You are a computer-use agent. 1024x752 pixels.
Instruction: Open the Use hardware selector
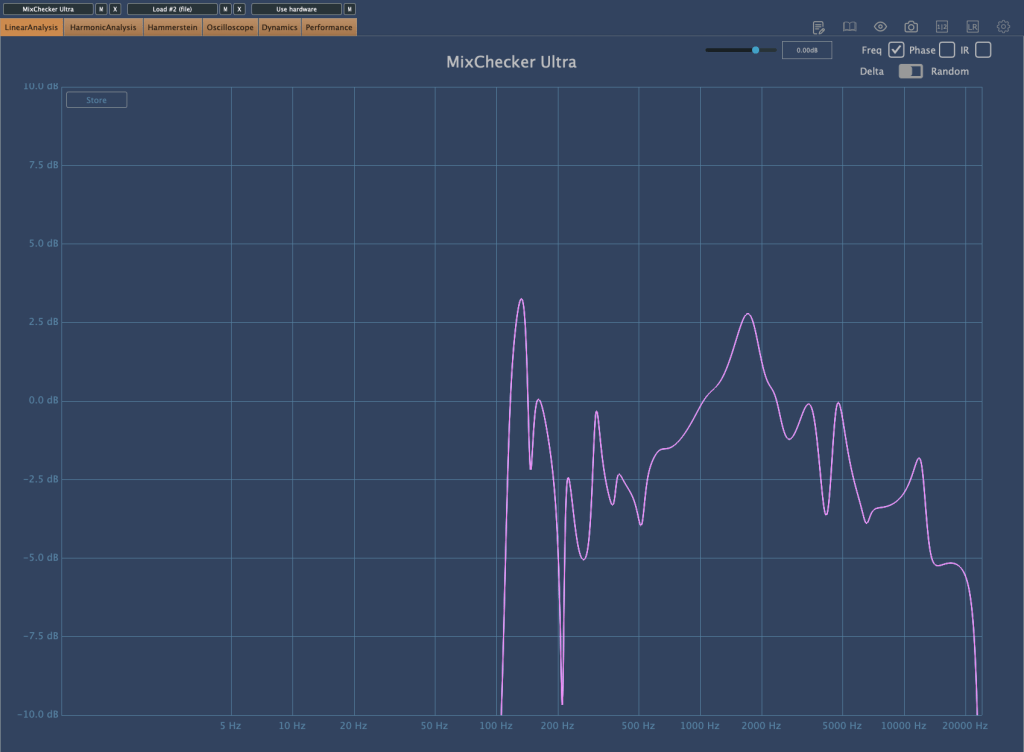pos(296,9)
